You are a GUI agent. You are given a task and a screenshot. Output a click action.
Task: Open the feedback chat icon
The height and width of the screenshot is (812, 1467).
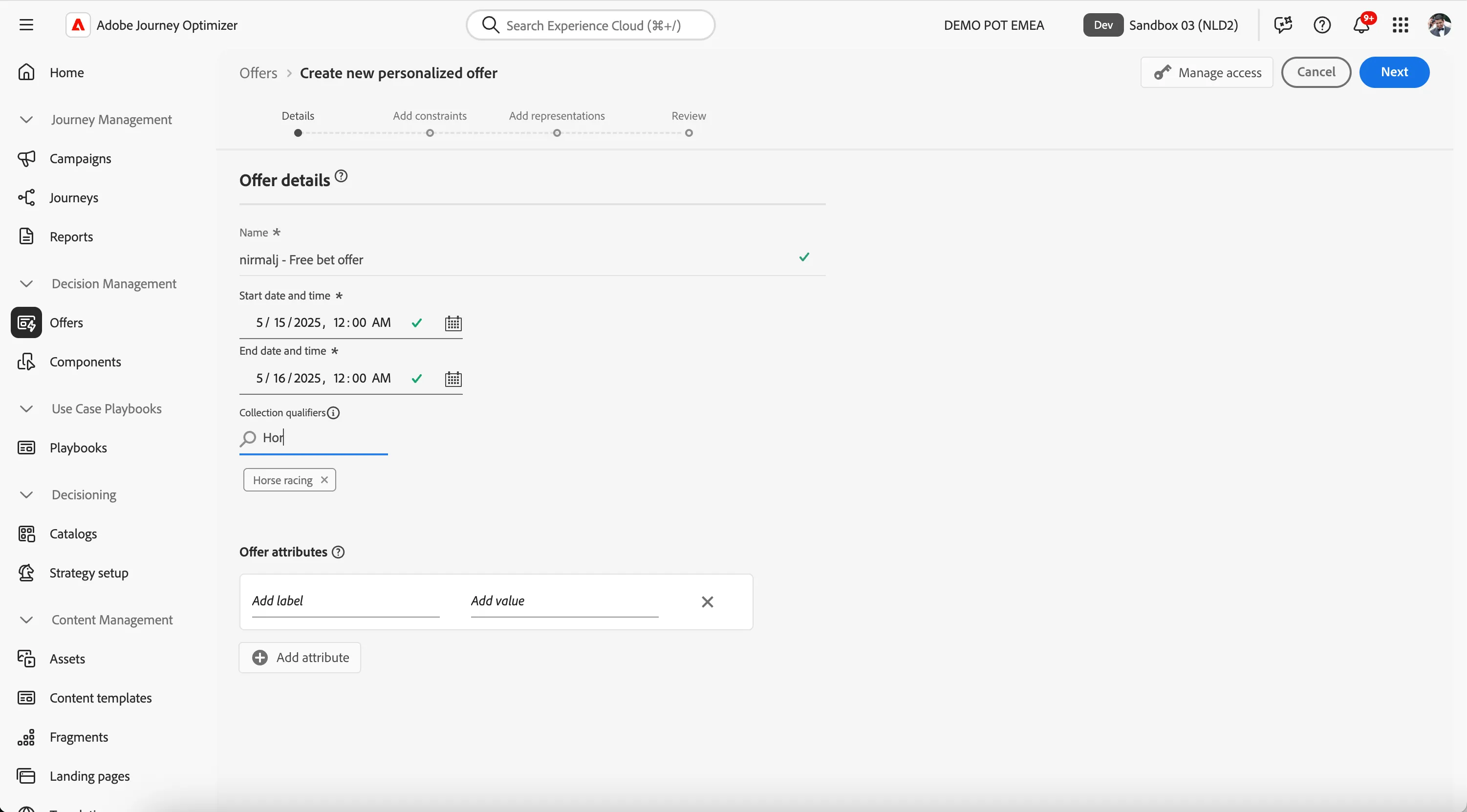1283,25
